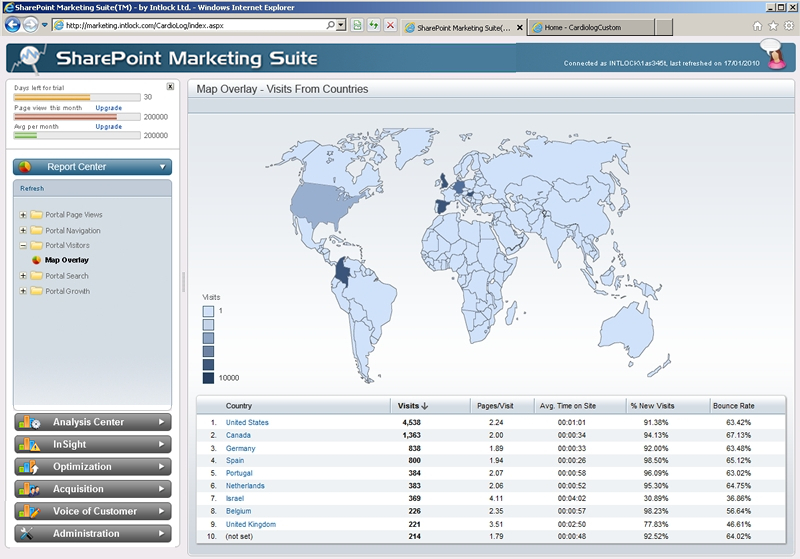800x559 pixels.
Task: Sort table by Visits column header
Action: pos(413,406)
